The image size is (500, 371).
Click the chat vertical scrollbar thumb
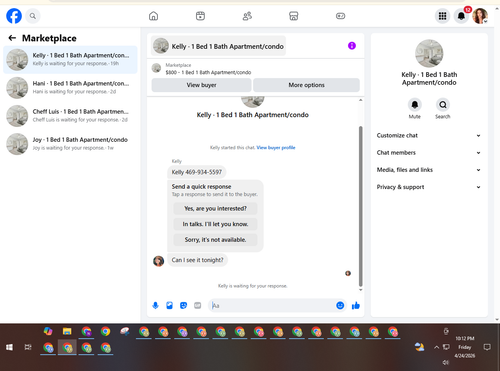tap(360, 206)
